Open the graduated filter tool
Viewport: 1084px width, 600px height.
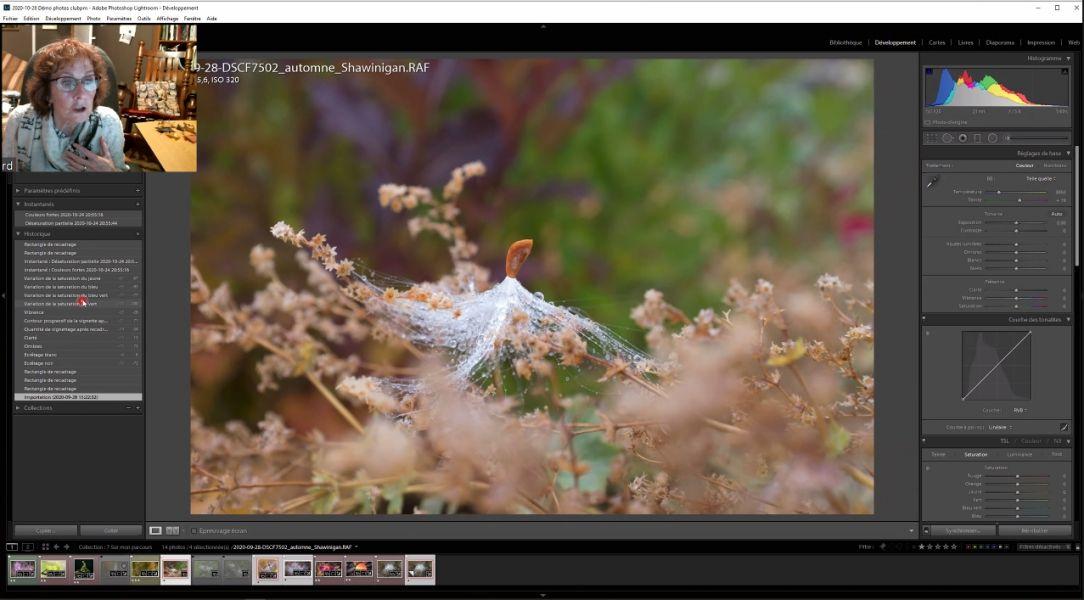[977, 138]
